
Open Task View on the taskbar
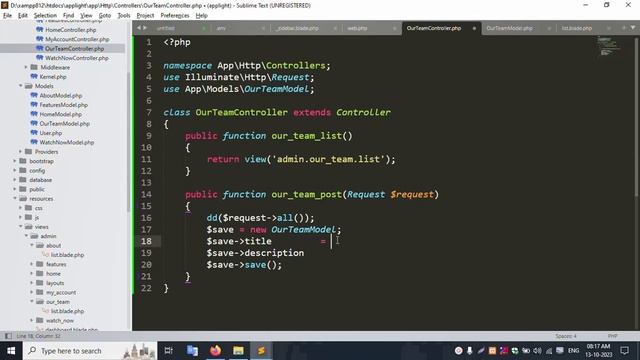pos(168,351)
